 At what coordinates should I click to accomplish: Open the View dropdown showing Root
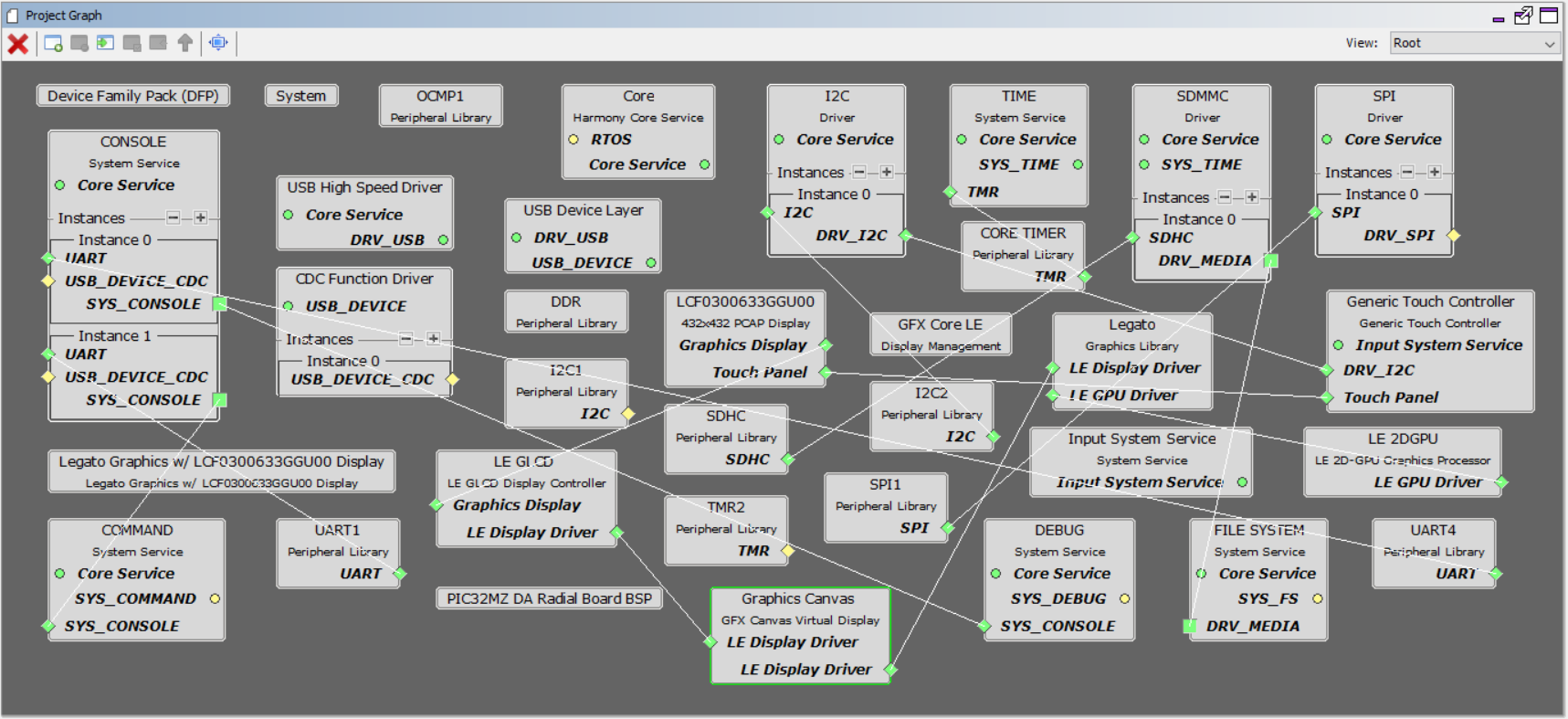pos(1473,43)
